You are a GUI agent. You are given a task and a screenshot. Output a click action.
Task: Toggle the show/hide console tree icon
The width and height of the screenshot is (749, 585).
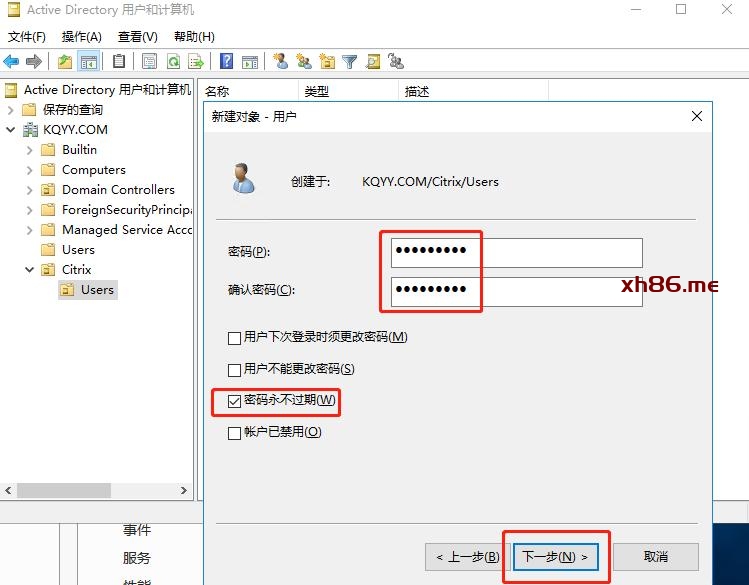coord(89,62)
